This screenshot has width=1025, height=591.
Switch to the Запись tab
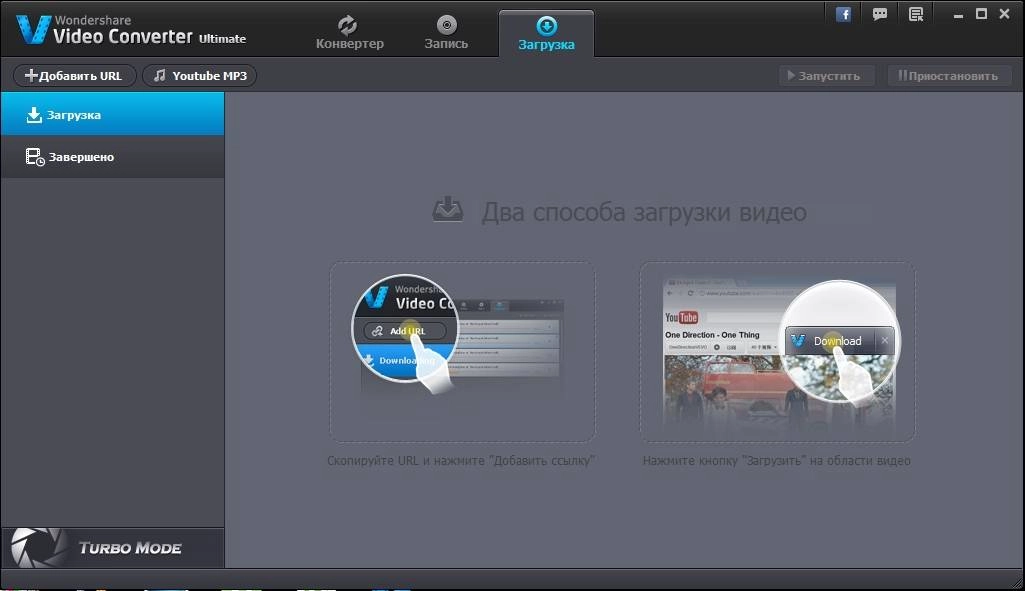tap(446, 33)
